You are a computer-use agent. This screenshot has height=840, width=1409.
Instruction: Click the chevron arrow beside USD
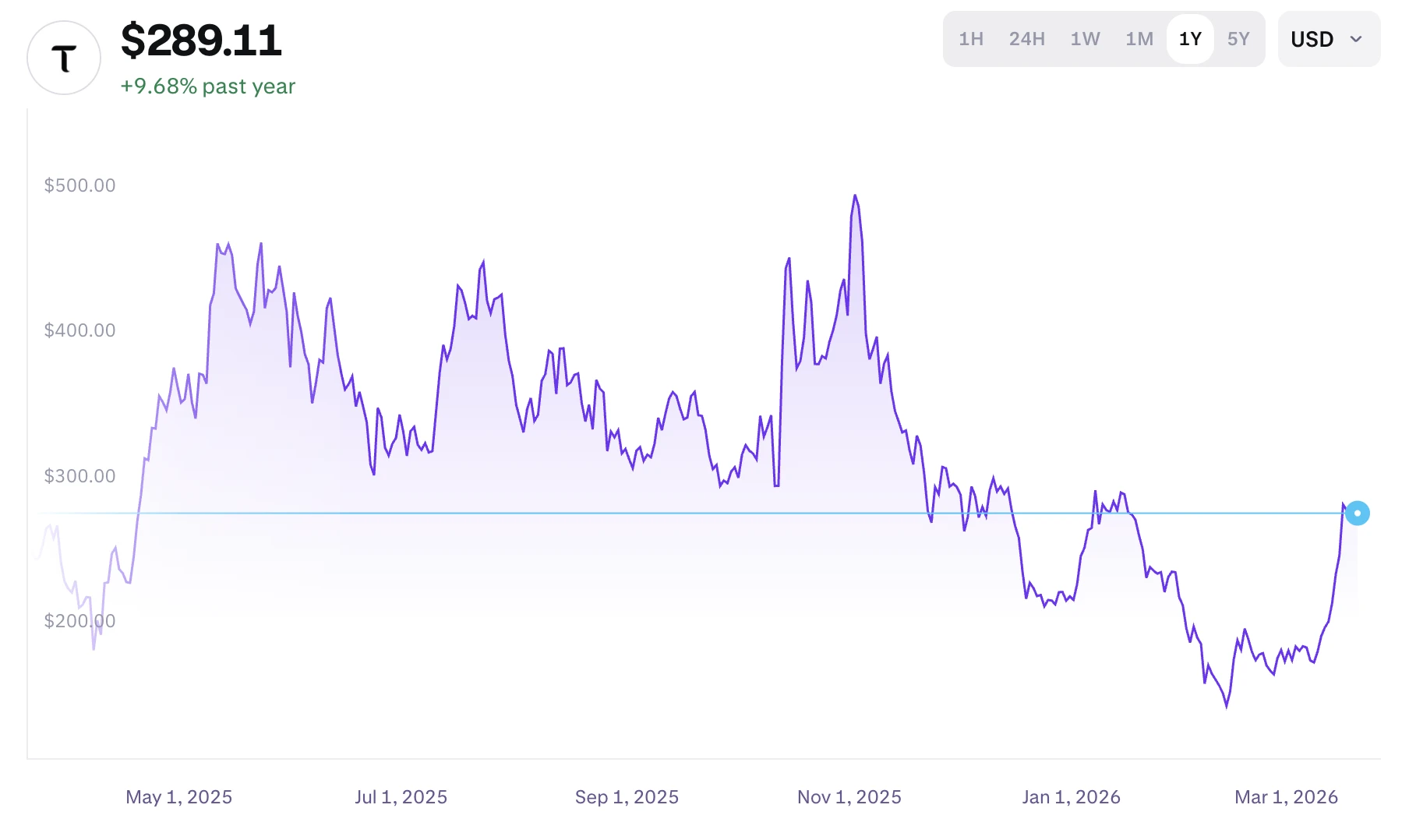(x=1356, y=39)
